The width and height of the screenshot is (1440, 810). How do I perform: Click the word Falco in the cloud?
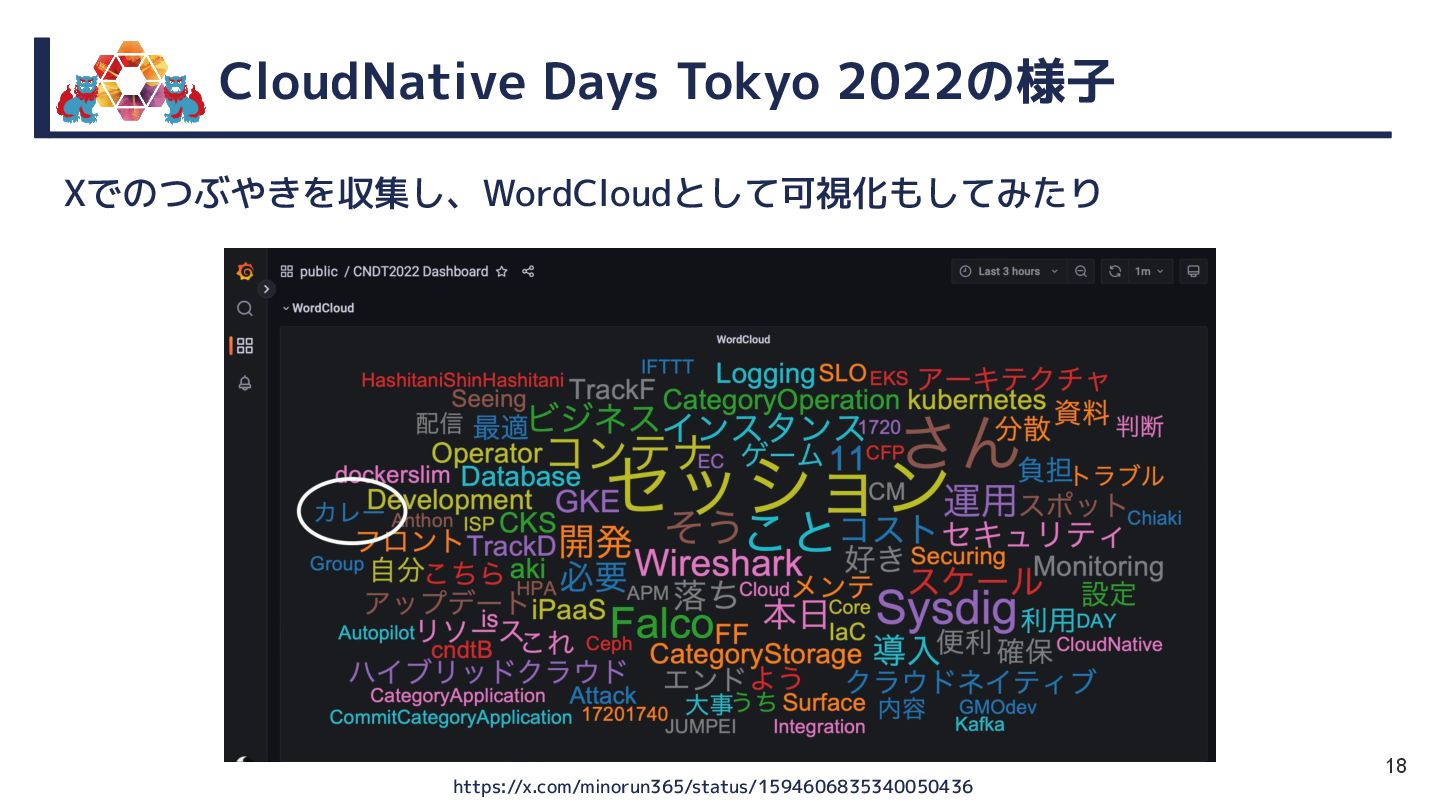(x=661, y=624)
